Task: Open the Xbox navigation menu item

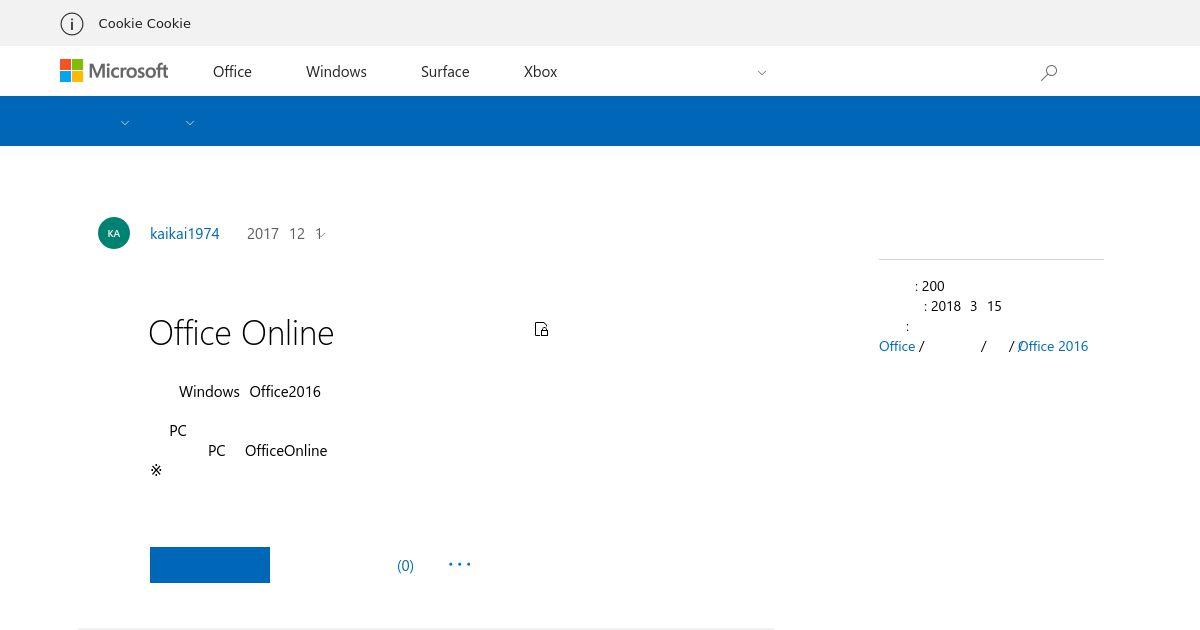Action: [540, 72]
